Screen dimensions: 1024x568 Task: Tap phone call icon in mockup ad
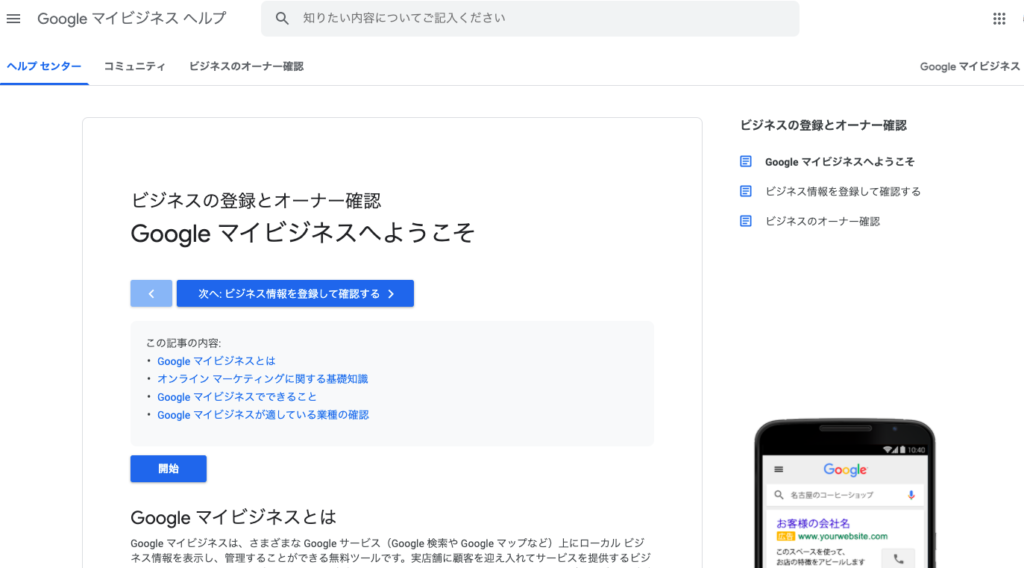pyautogui.click(x=899, y=559)
